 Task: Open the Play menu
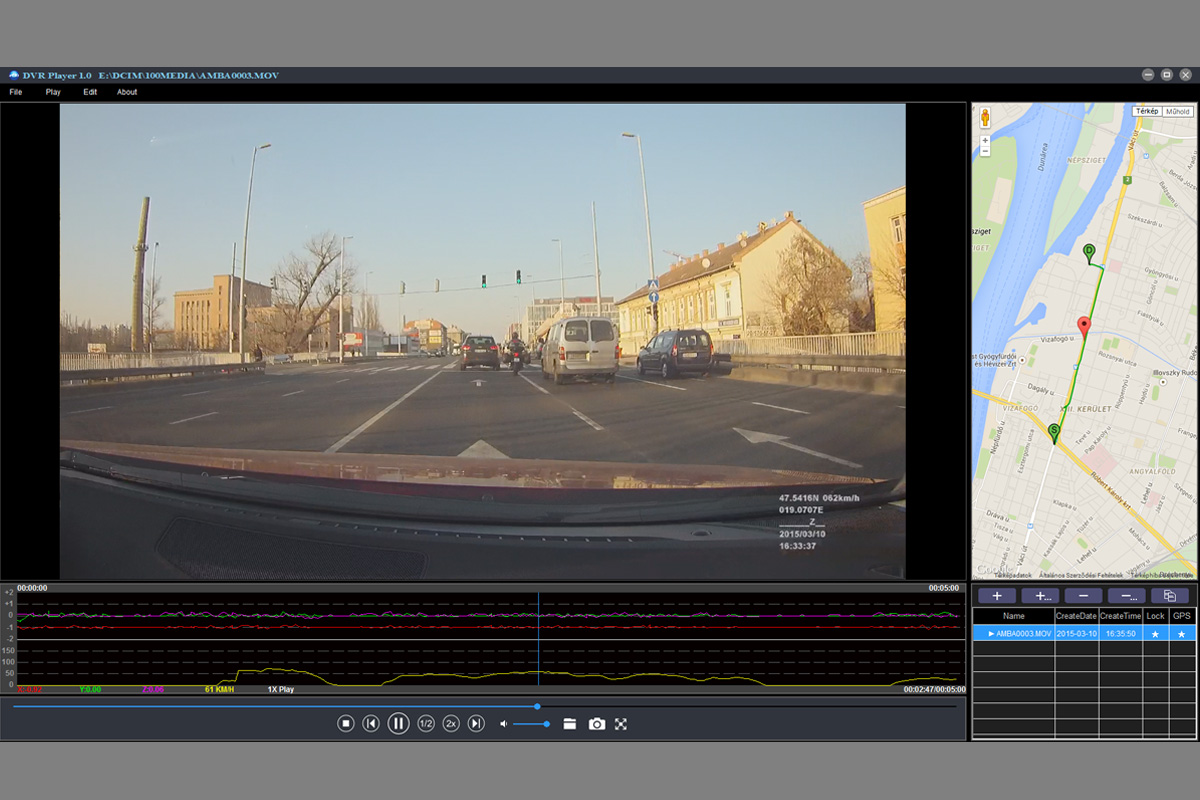coord(53,92)
